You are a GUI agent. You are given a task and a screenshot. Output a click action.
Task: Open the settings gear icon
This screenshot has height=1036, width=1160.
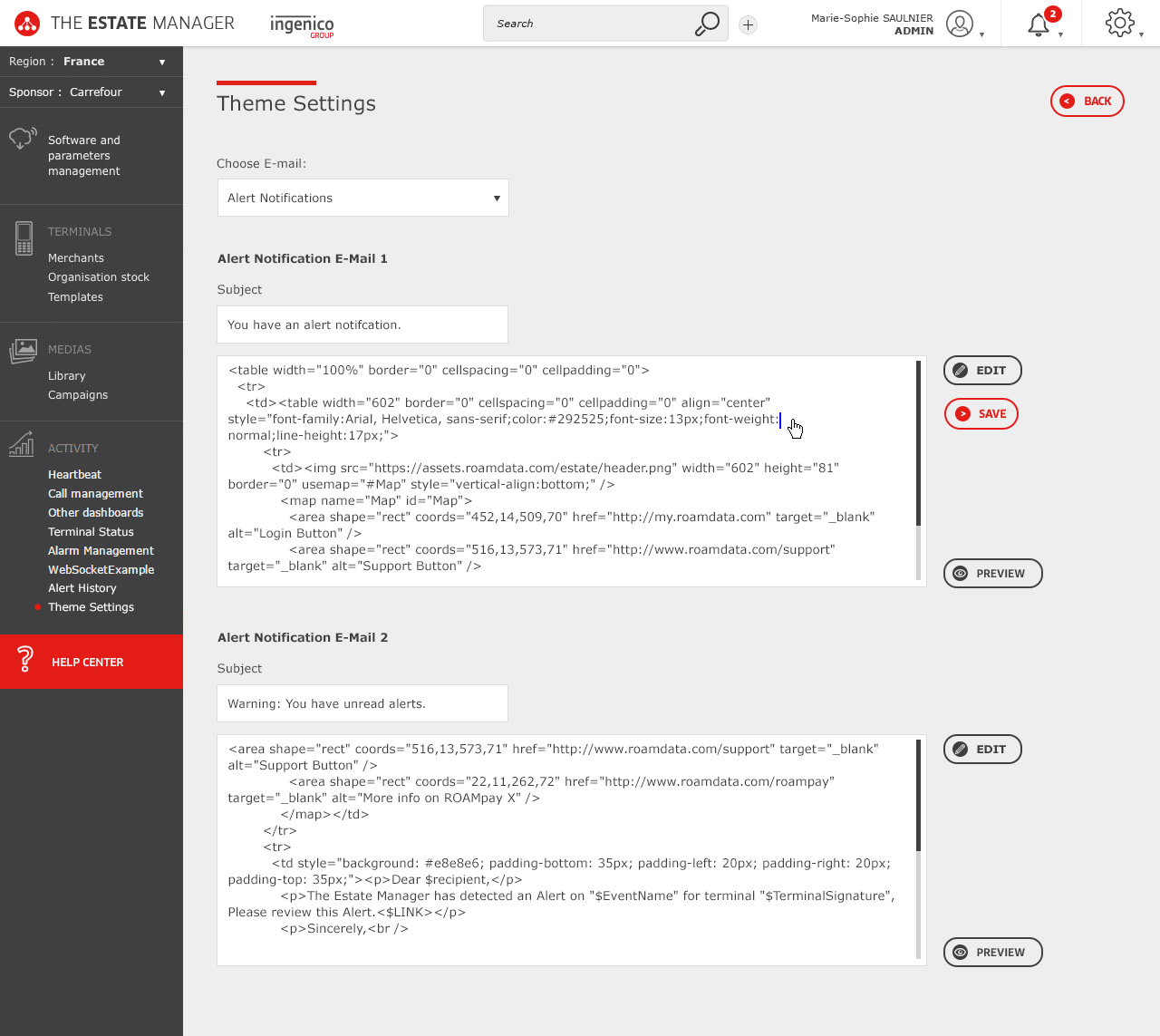(x=1120, y=24)
